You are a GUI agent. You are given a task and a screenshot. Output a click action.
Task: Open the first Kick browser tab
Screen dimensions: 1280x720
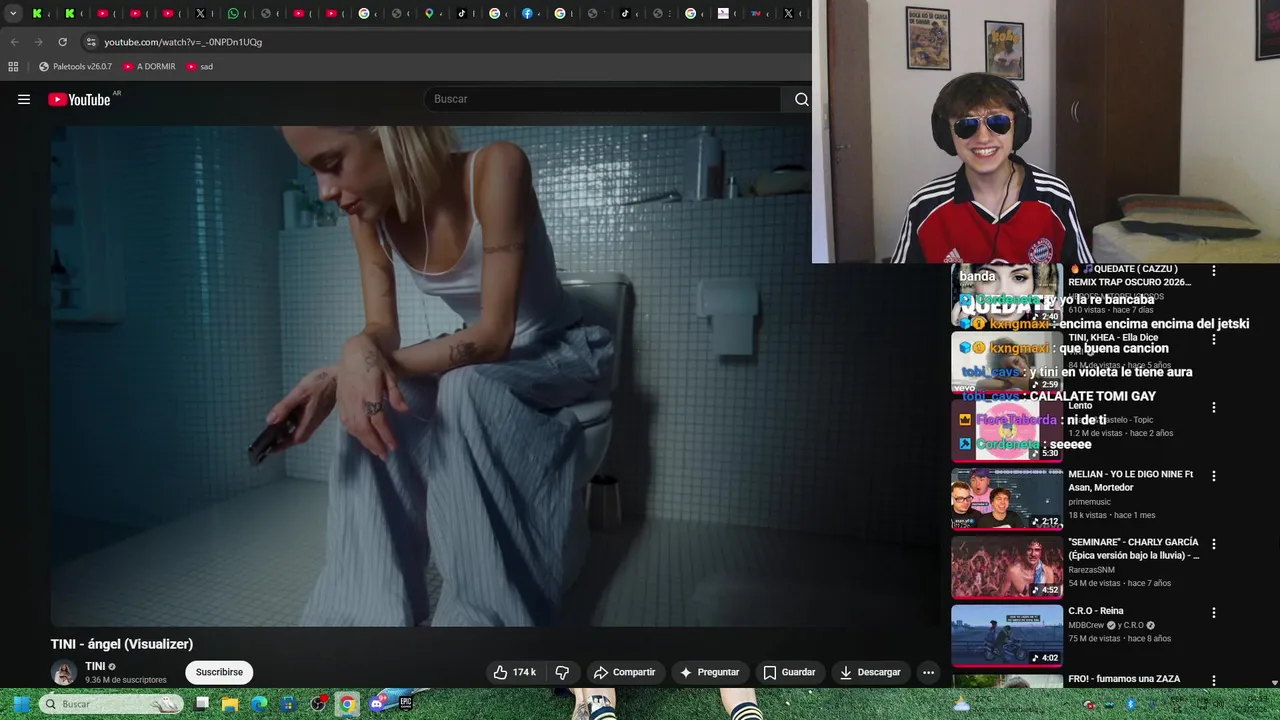pos(37,13)
